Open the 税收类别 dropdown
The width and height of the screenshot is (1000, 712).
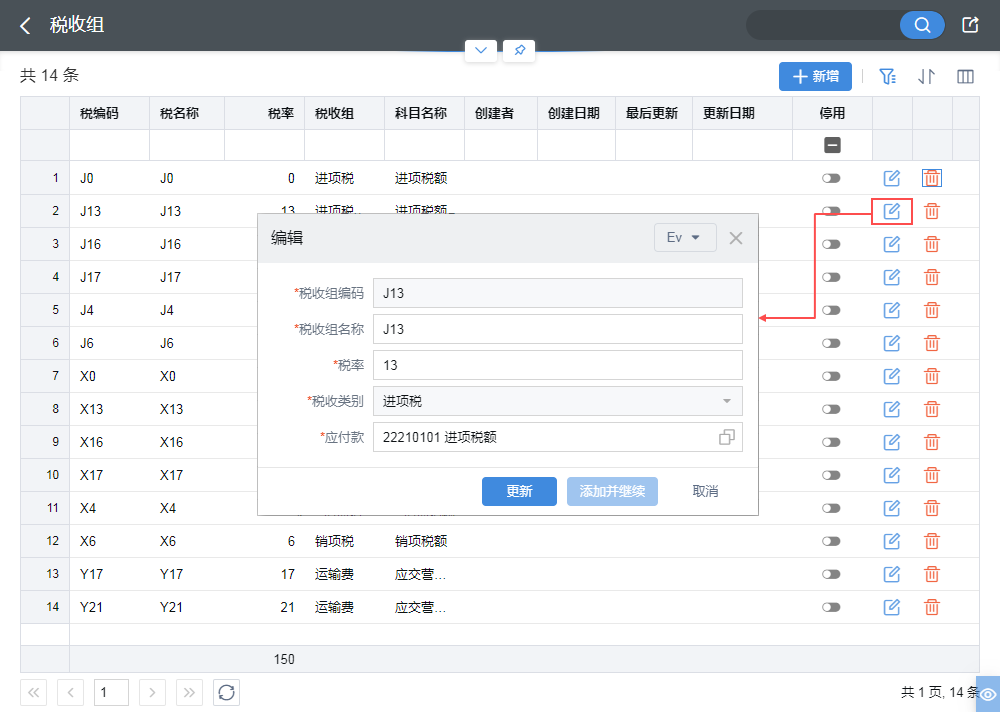(557, 401)
